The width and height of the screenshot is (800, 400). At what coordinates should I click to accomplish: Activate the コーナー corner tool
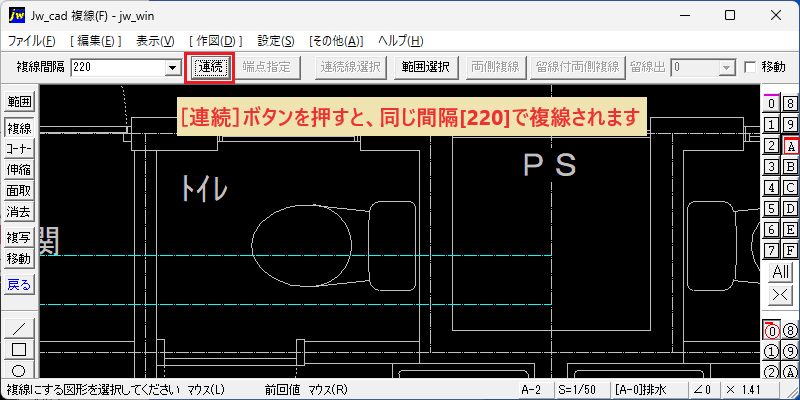pyautogui.click(x=19, y=149)
